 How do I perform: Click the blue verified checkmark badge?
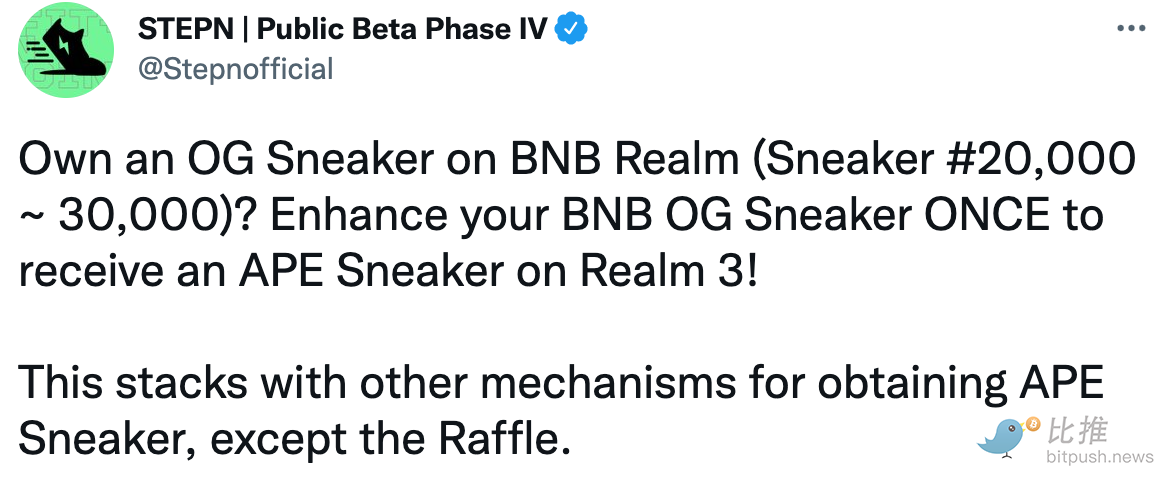click(x=571, y=29)
